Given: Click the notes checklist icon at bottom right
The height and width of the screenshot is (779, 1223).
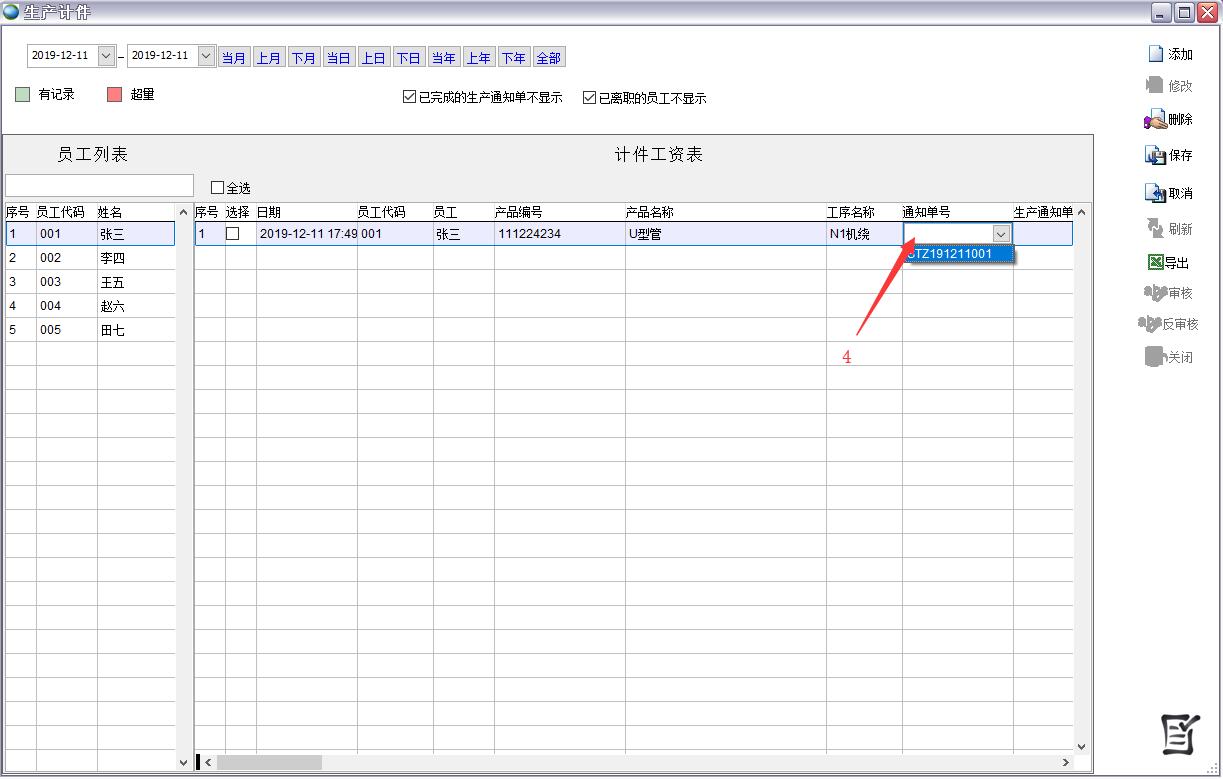Looking at the screenshot, I should 1180,735.
